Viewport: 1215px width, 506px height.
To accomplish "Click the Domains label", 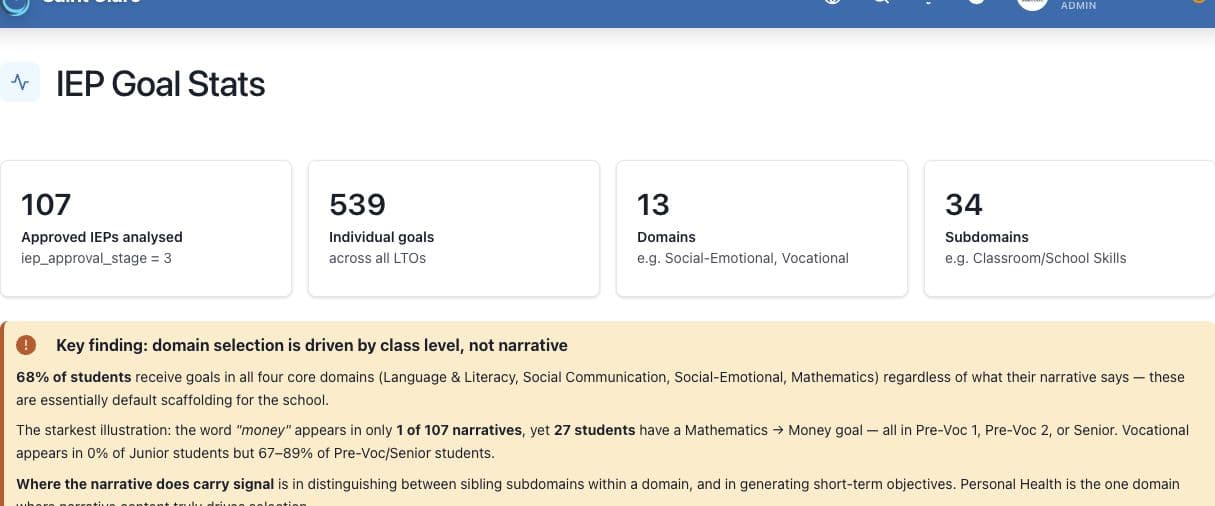I will click(666, 237).
